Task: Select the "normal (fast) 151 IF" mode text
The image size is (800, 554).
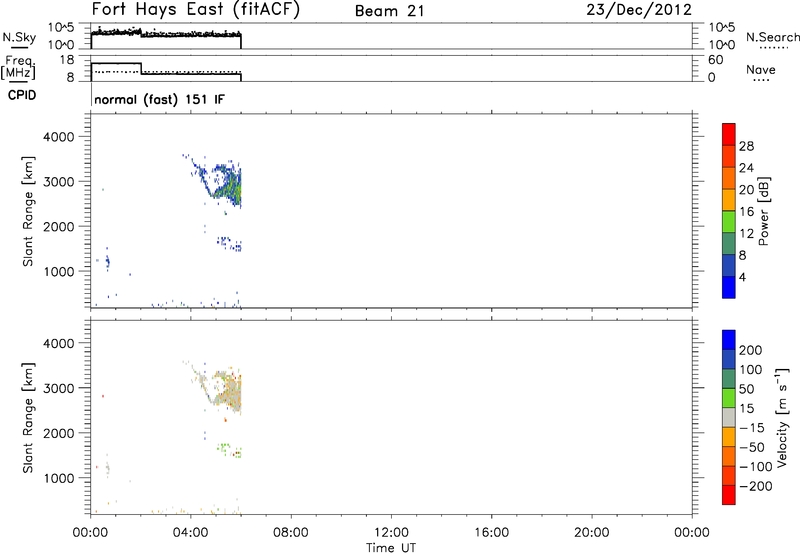Action: 159,99
